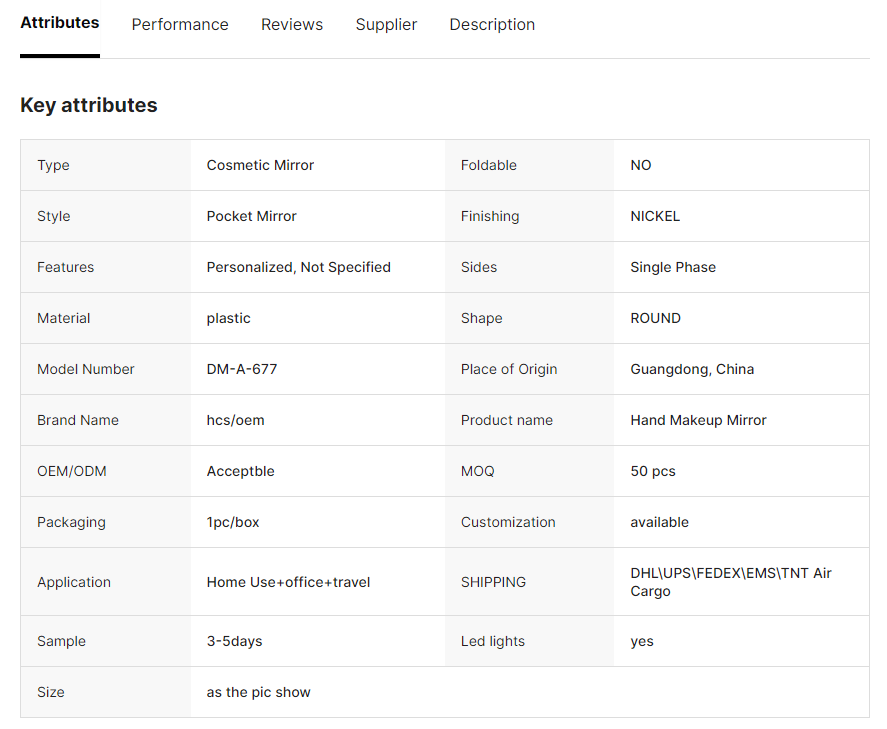Show the Description tab
Viewport: 887px width, 729px height.
pos(492,25)
